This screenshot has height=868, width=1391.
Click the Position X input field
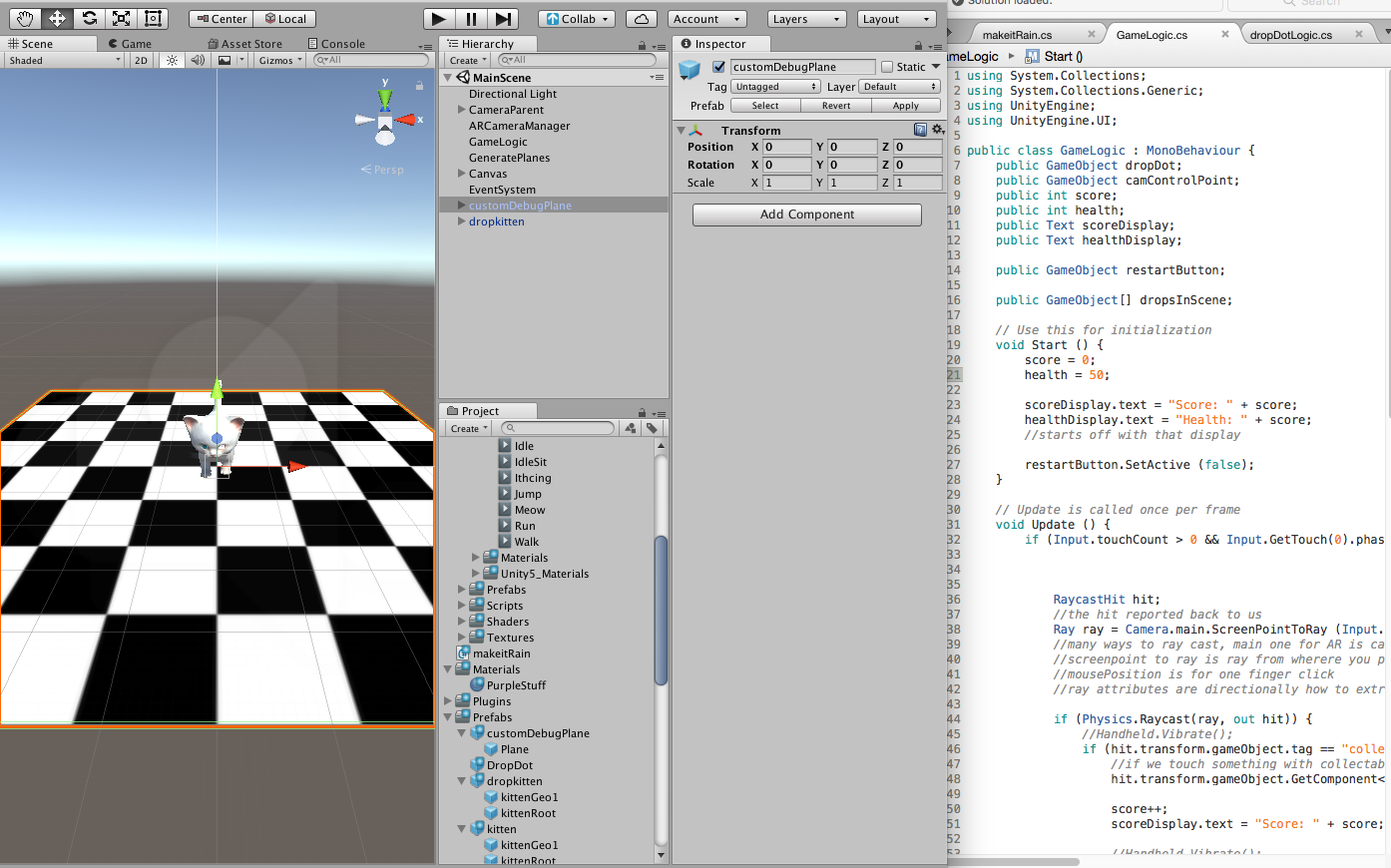pos(787,147)
